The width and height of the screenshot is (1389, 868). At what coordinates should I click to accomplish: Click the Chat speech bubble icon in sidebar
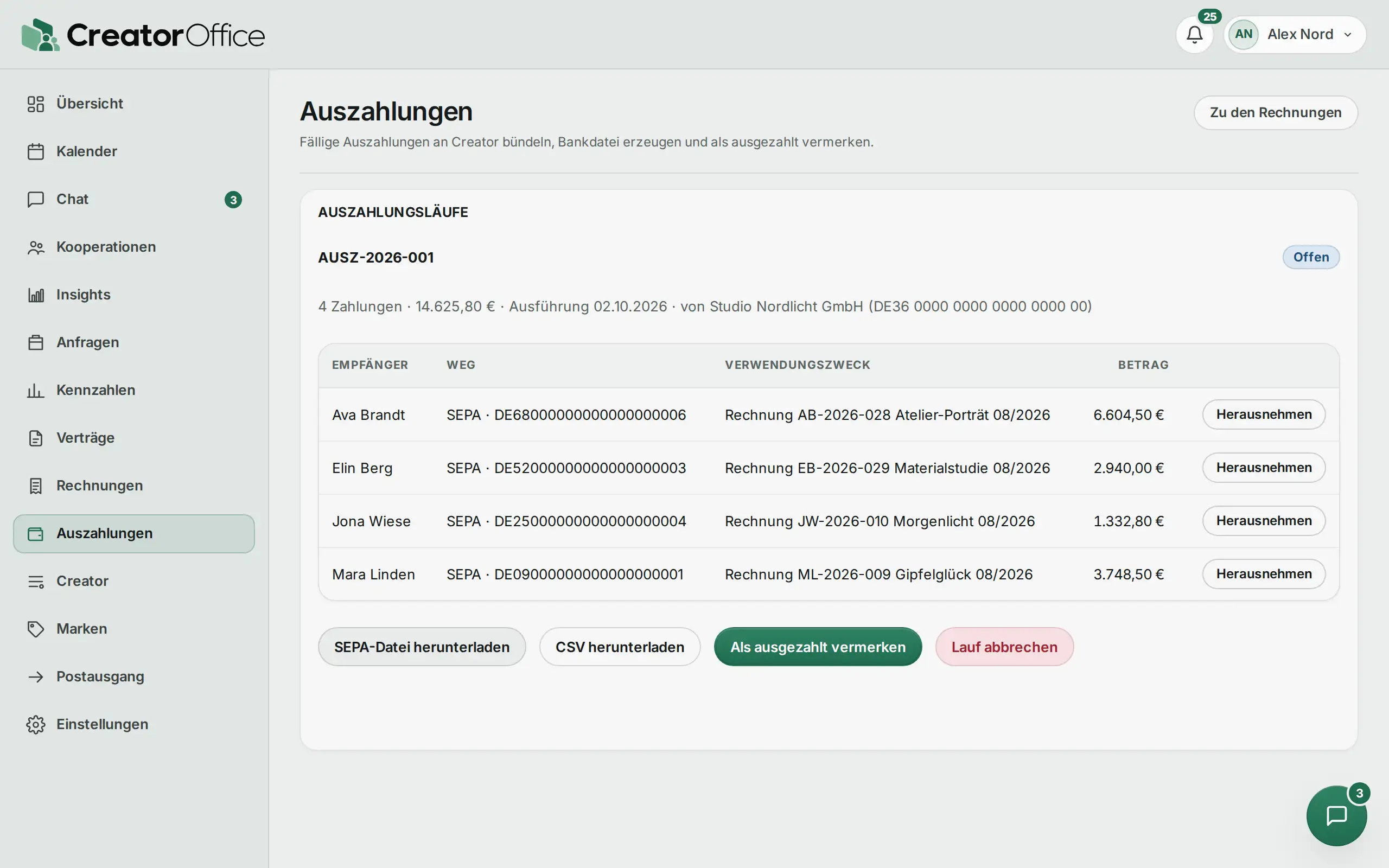coord(36,199)
